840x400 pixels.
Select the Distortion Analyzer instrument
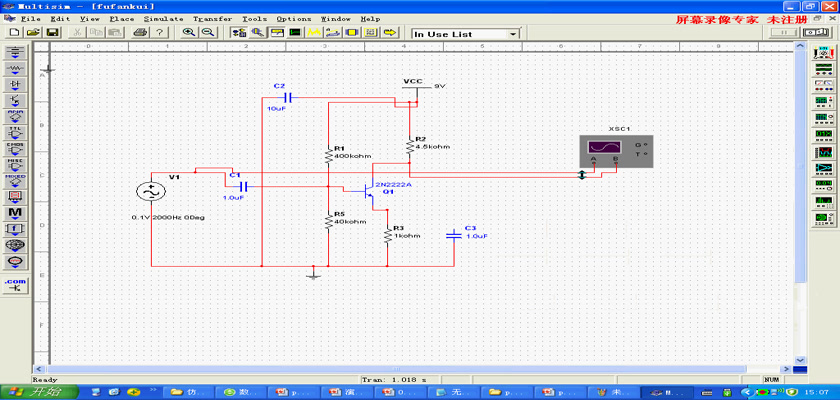(823, 185)
